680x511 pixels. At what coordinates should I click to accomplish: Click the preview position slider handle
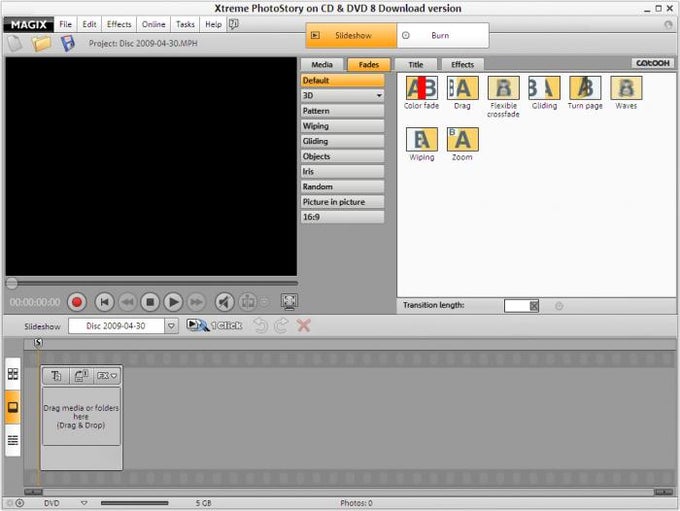[x=12, y=283]
